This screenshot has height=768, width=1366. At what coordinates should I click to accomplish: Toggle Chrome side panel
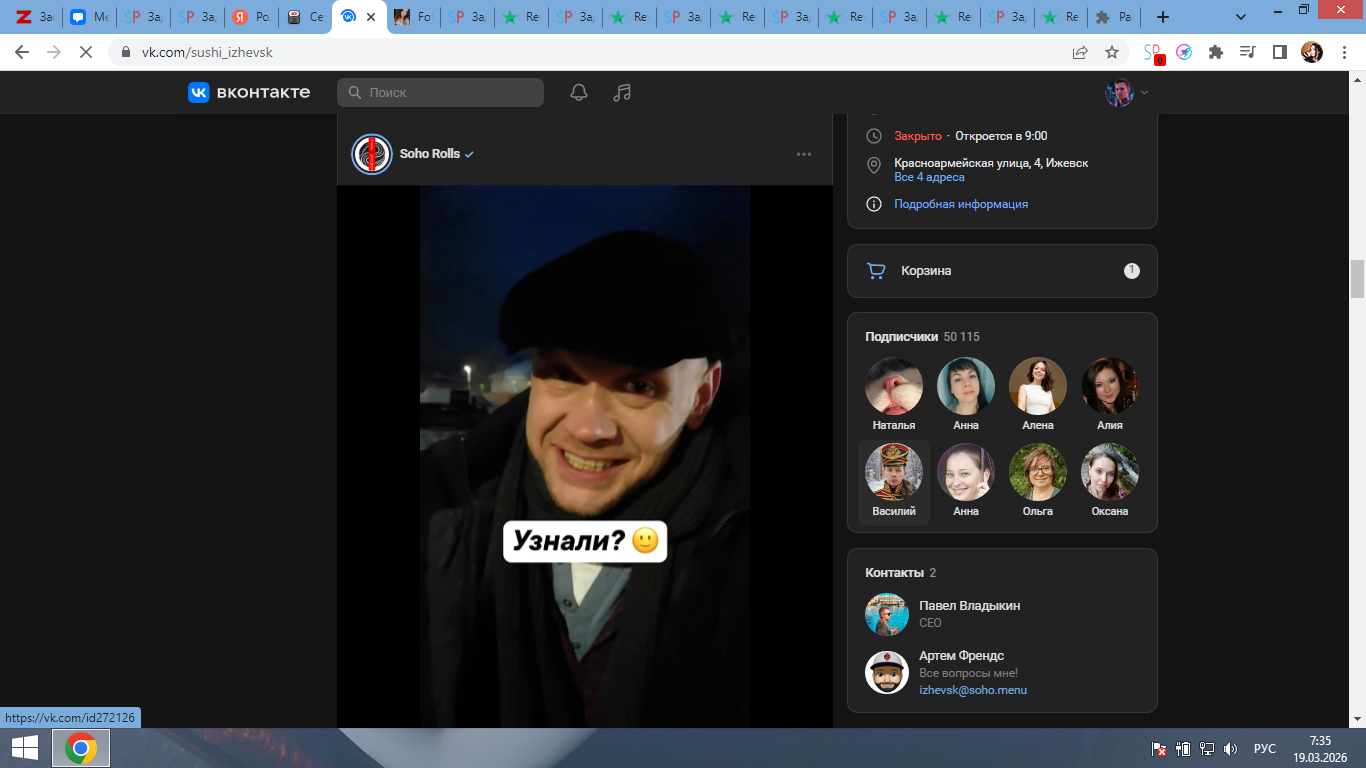[1279, 52]
